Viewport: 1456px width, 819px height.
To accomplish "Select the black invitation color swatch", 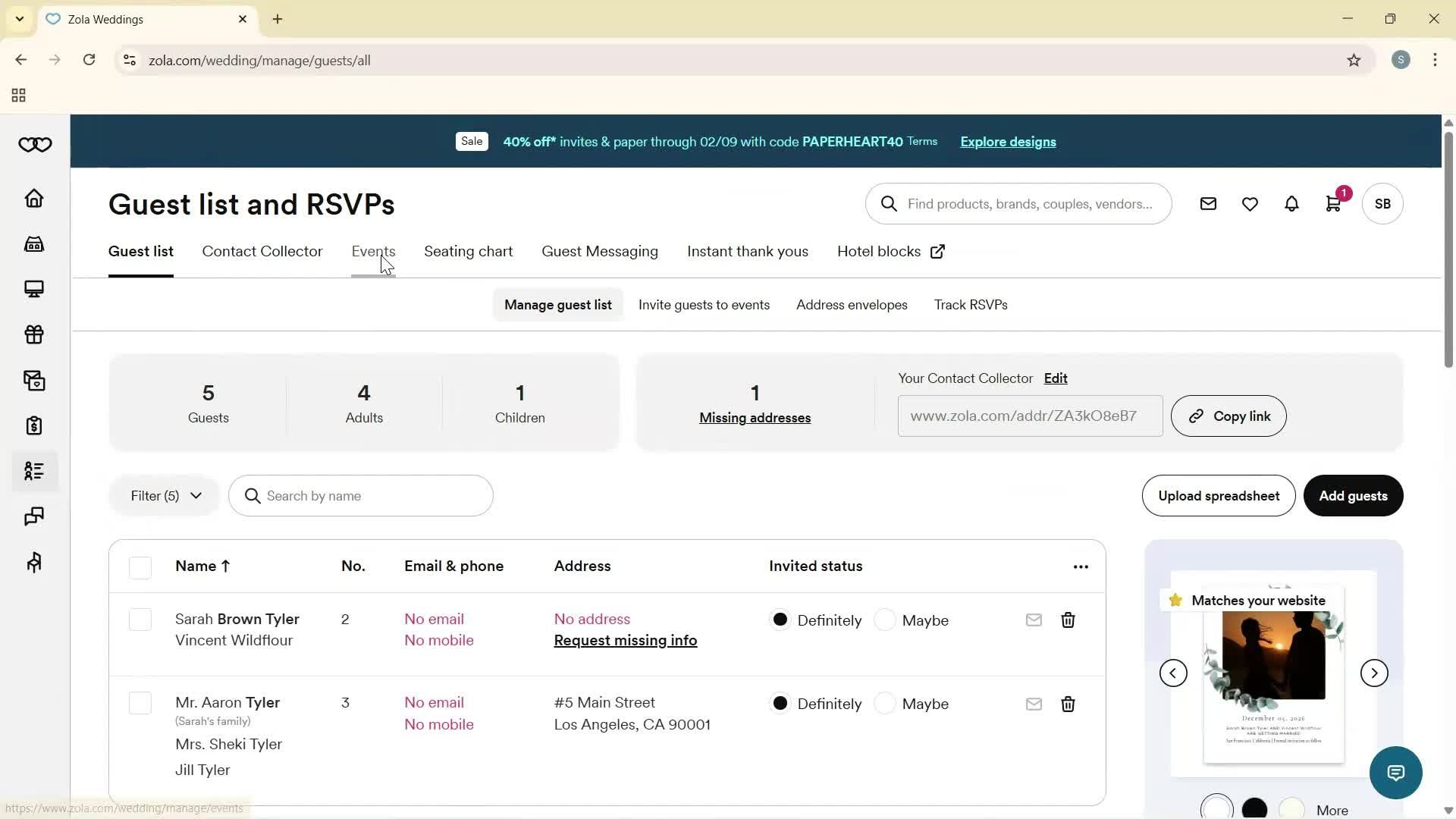I will click(x=1254, y=808).
